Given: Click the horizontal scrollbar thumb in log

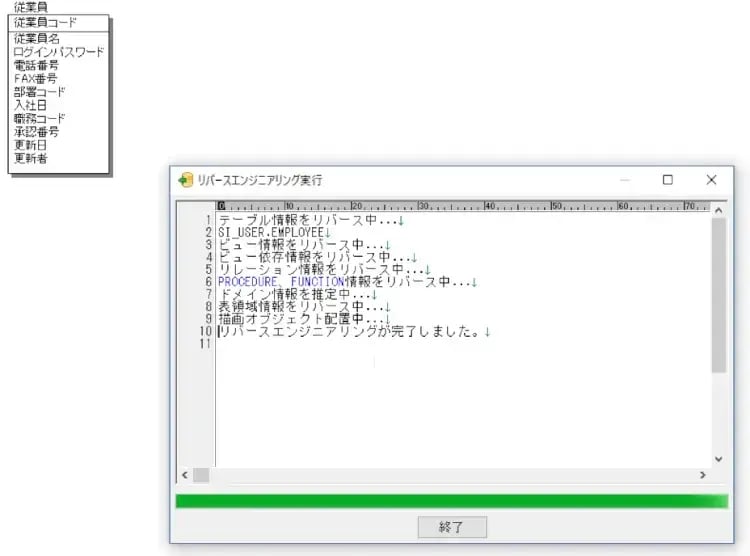Looking at the screenshot, I should (201, 474).
